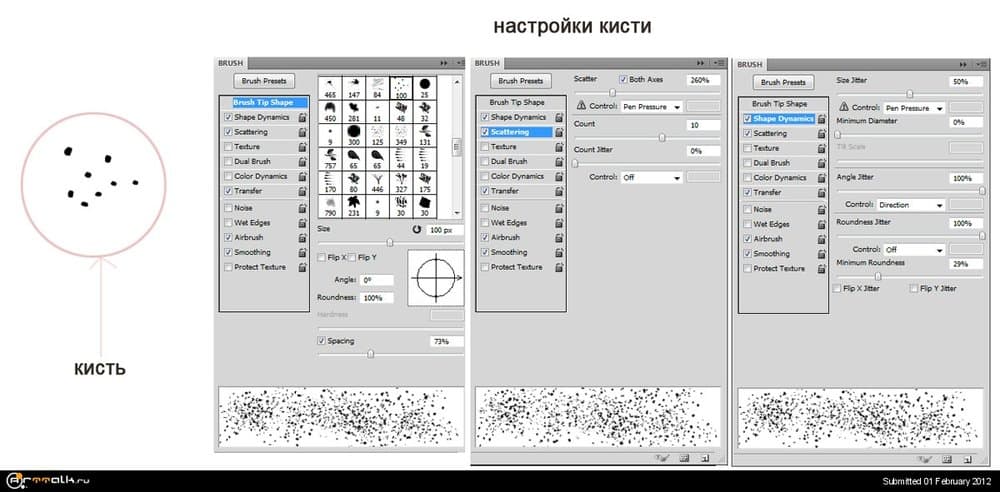This screenshot has height=492, width=1000.
Task: Toggle lock icon for Airbrush in middle panel
Action: 559,237
